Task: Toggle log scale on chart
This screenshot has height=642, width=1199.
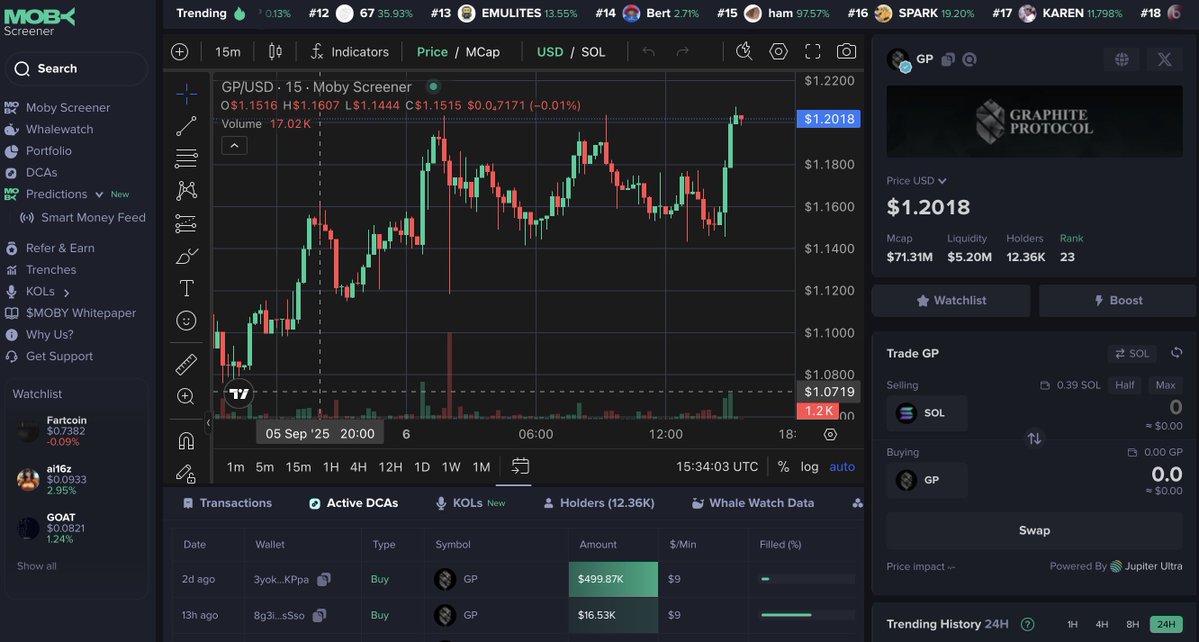Action: (x=810, y=466)
